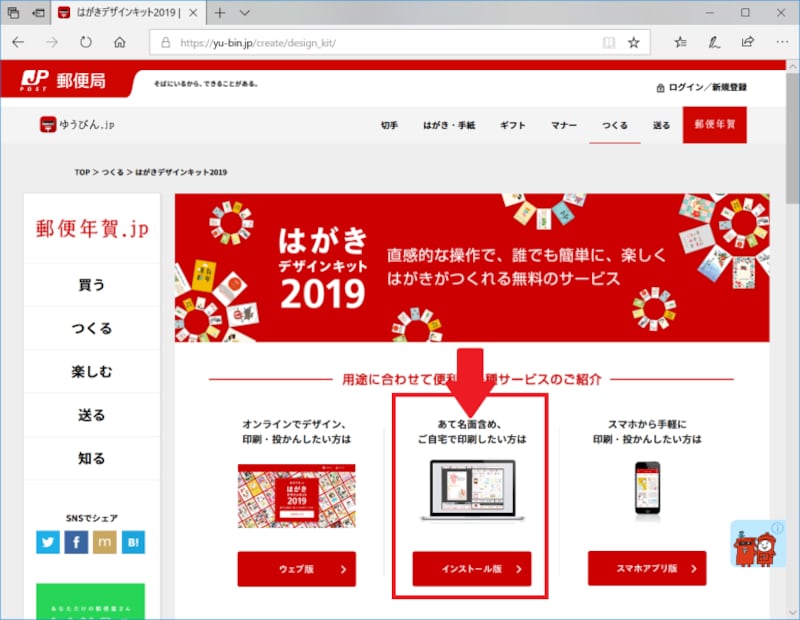Click the スマホアプリ版 button
800x620 pixels.
pos(646,568)
